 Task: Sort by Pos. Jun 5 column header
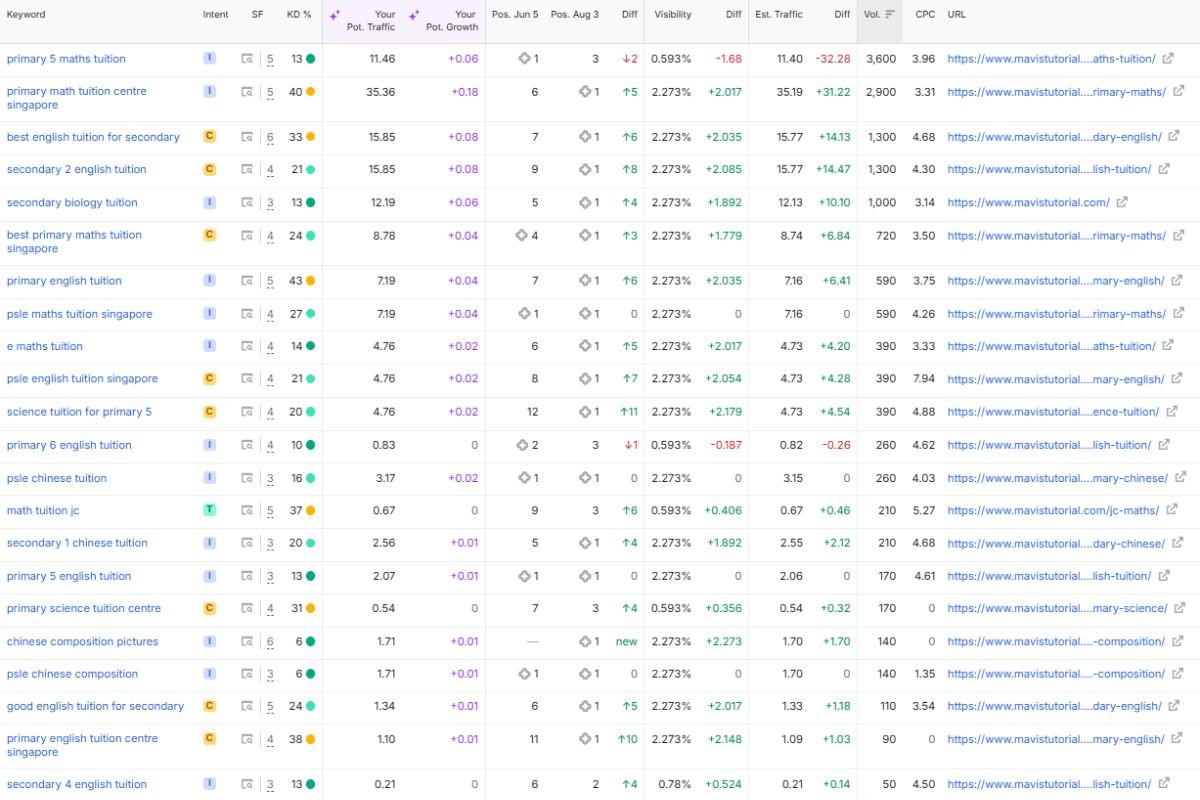coord(515,15)
